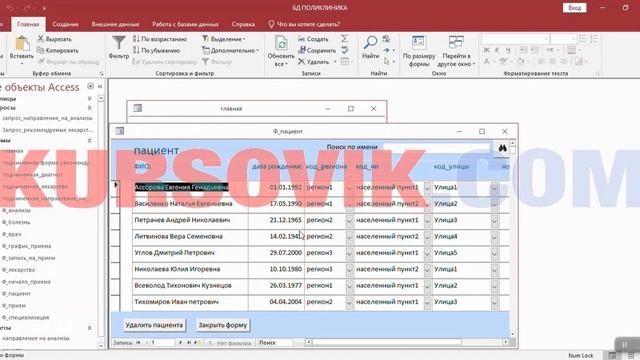This screenshot has width=640, height=360.
Task: Click Size to Fit Form icon
Action: [x=418, y=43]
